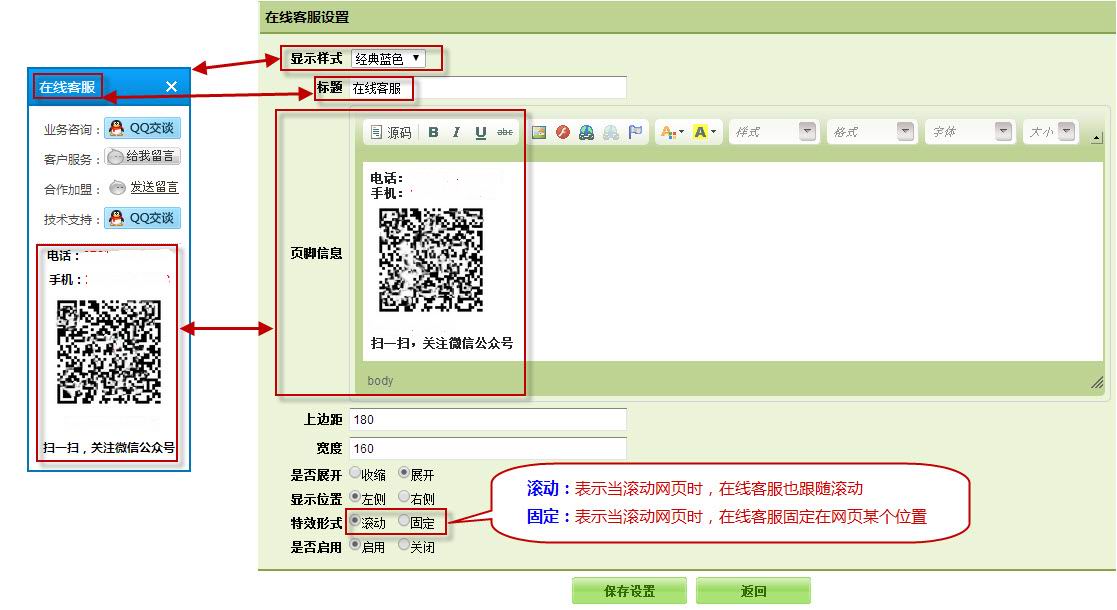The height and width of the screenshot is (610, 1117).
Task: Close the 在线客服 widget
Action: (171, 86)
